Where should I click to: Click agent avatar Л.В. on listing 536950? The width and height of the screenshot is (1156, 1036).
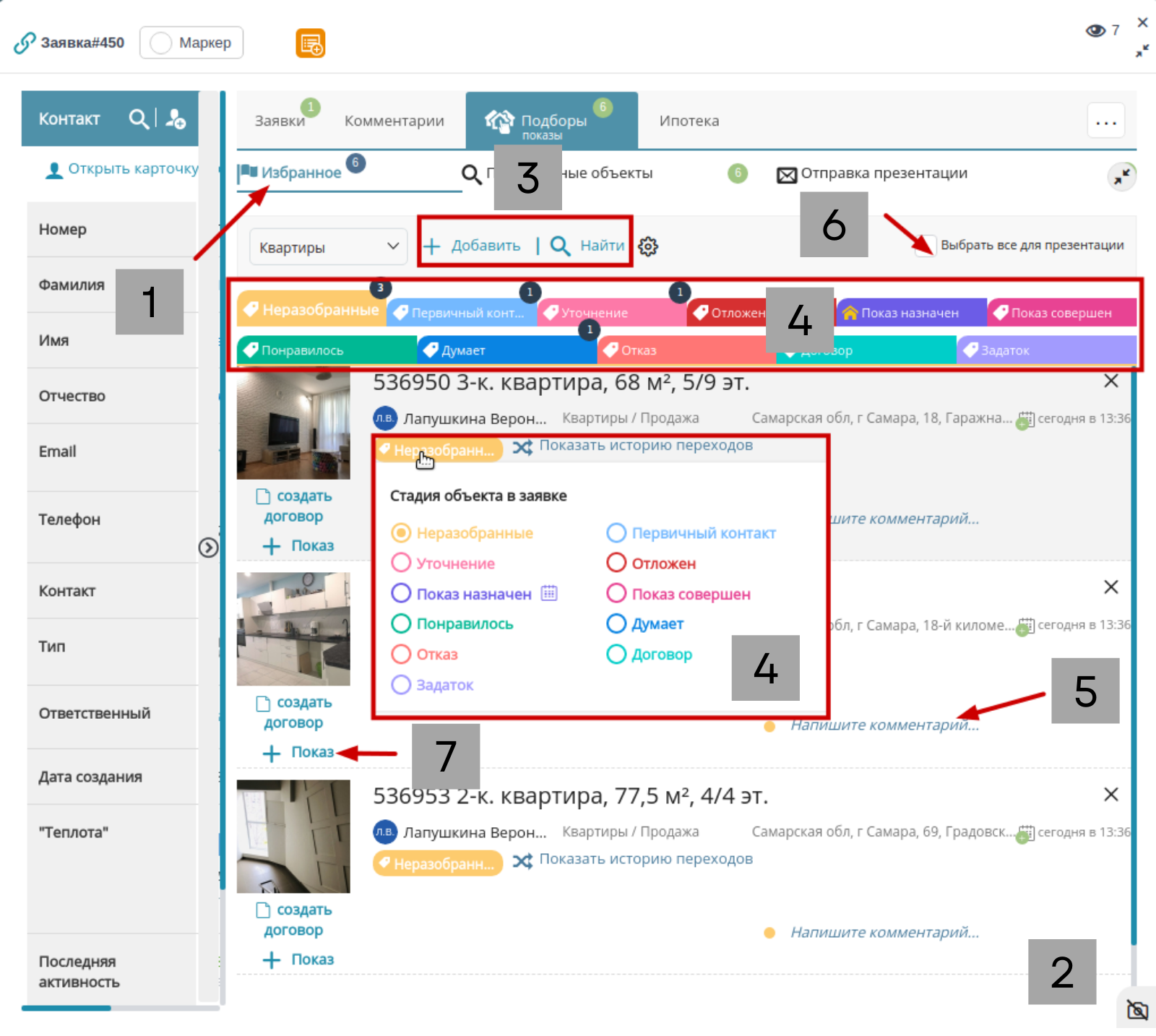point(385,418)
